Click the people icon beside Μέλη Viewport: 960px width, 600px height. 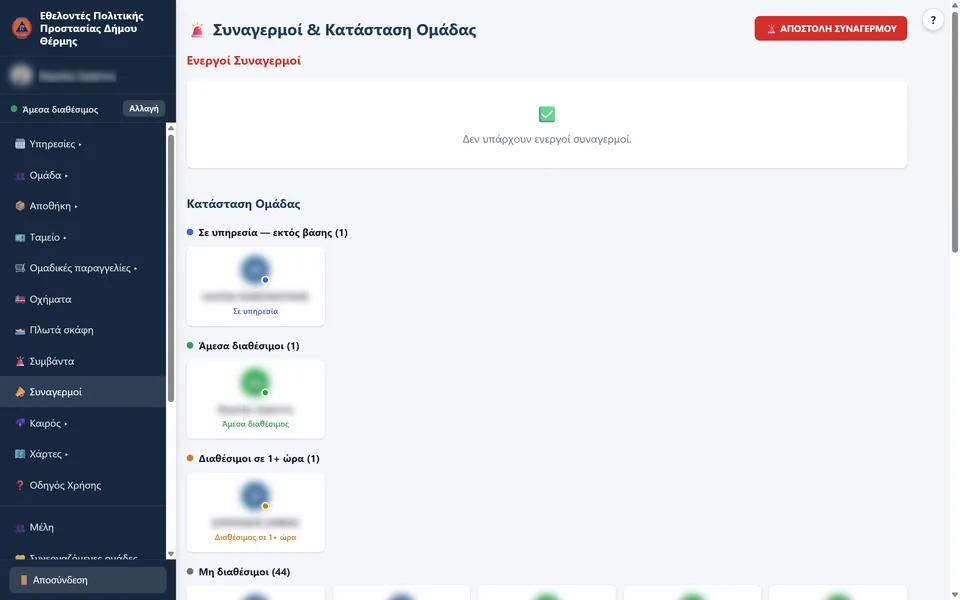click(20, 527)
